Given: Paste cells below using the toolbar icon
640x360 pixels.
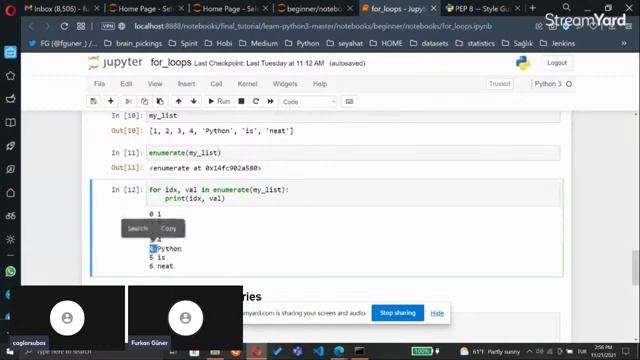Looking at the screenshot, I should 160,101.
